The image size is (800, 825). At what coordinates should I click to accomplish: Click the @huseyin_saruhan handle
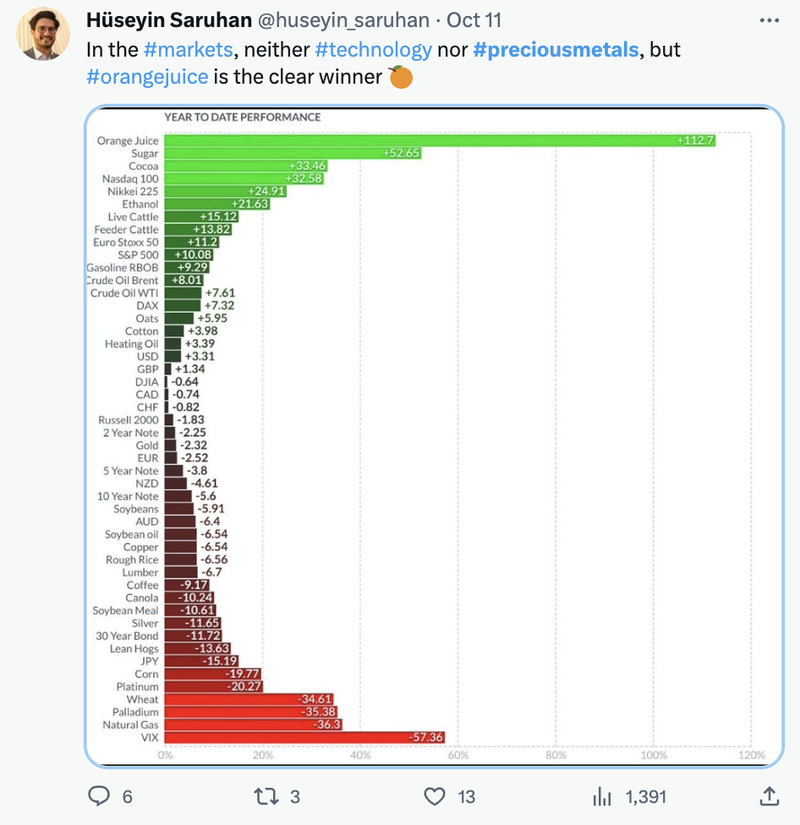pyautogui.click(x=344, y=21)
